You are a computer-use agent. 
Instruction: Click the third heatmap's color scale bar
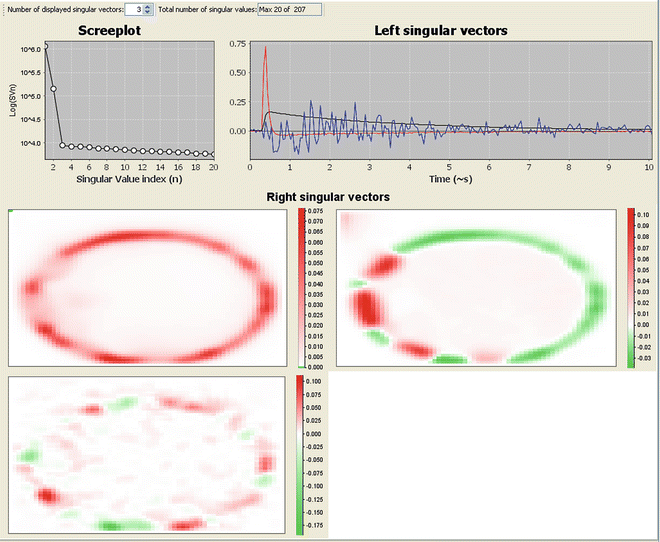pos(301,453)
